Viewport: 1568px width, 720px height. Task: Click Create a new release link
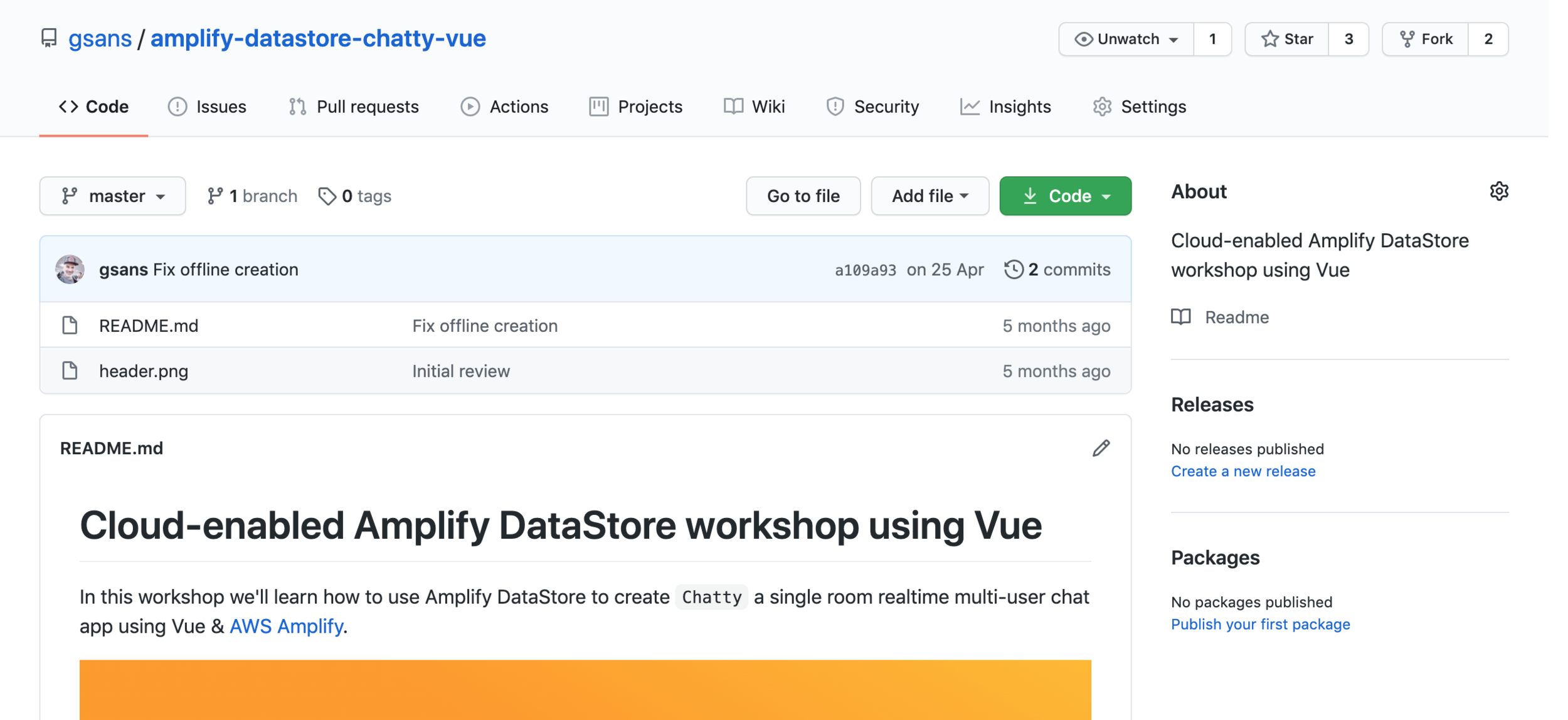coord(1242,471)
